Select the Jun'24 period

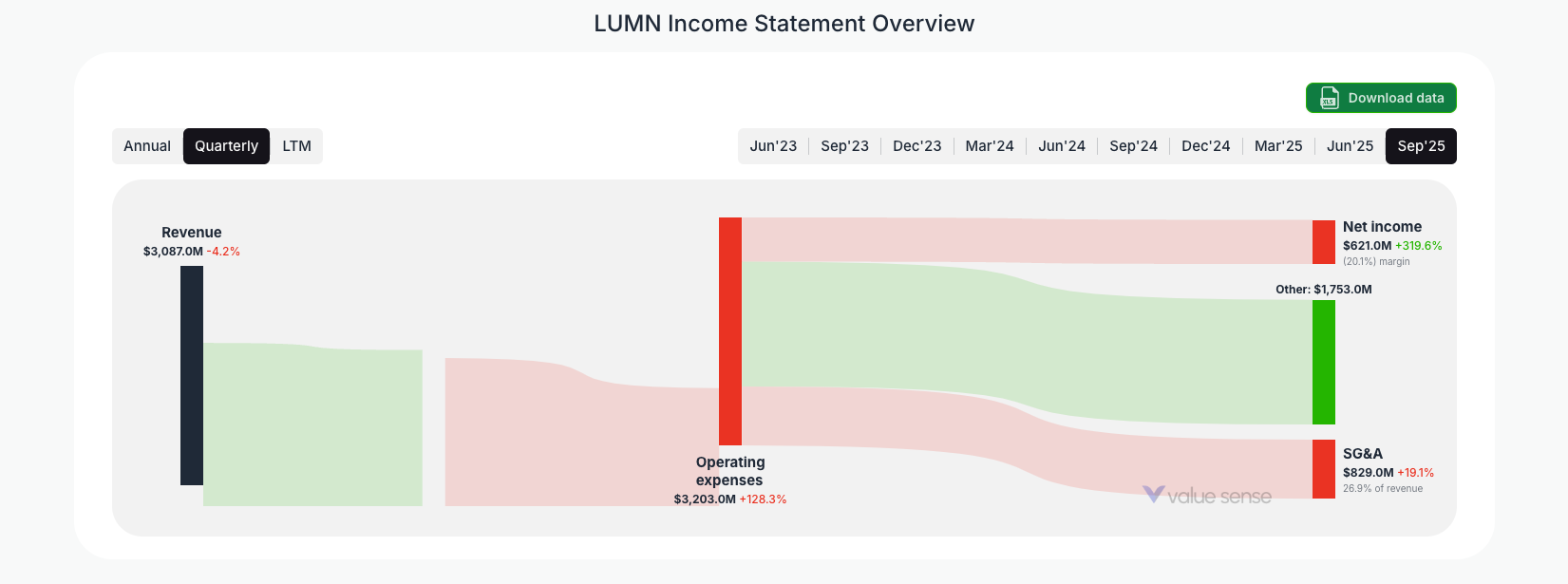(1062, 146)
